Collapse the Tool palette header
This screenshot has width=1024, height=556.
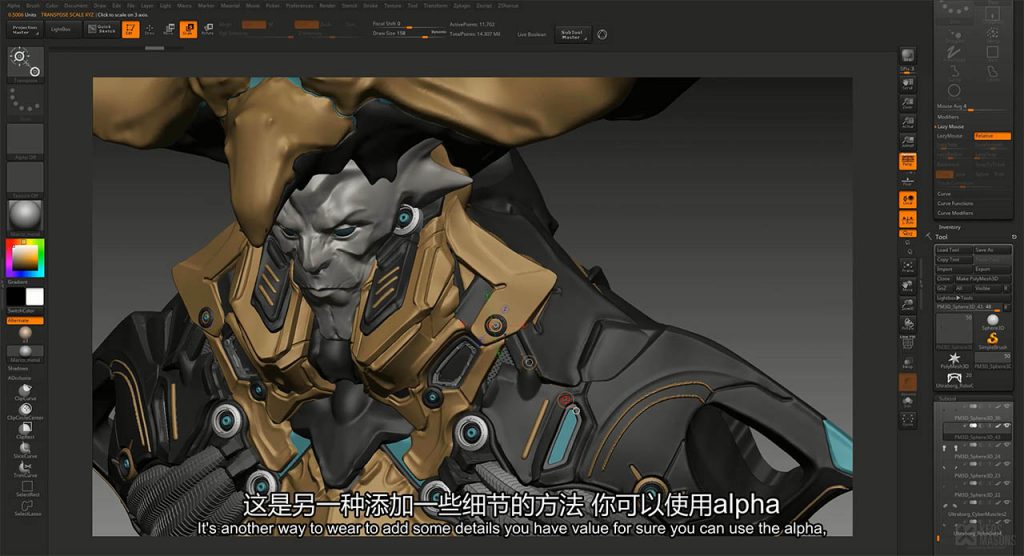[941, 237]
